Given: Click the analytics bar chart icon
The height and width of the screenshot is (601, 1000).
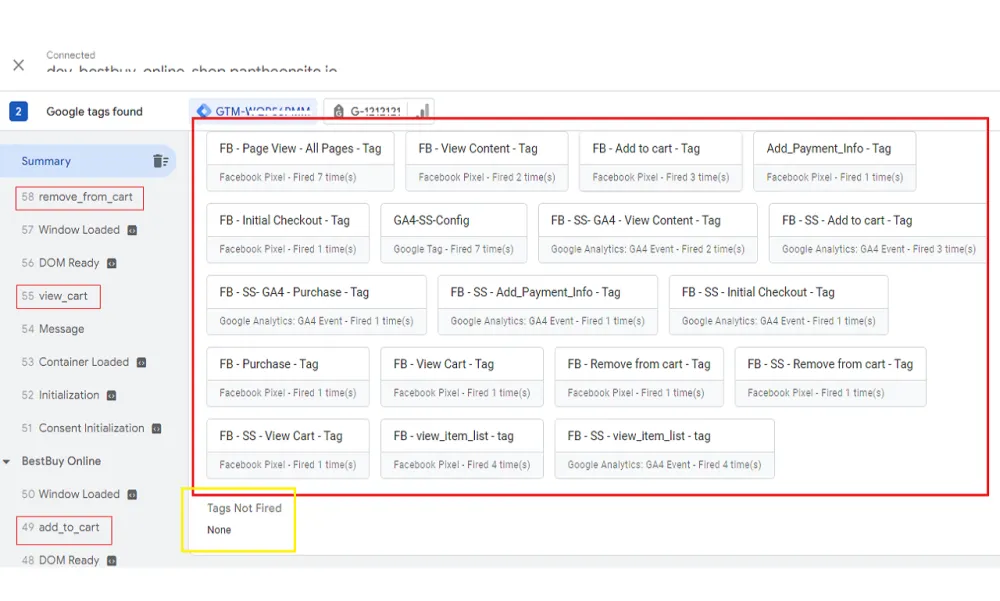Looking at the screenshot, I should click(422, 111).
